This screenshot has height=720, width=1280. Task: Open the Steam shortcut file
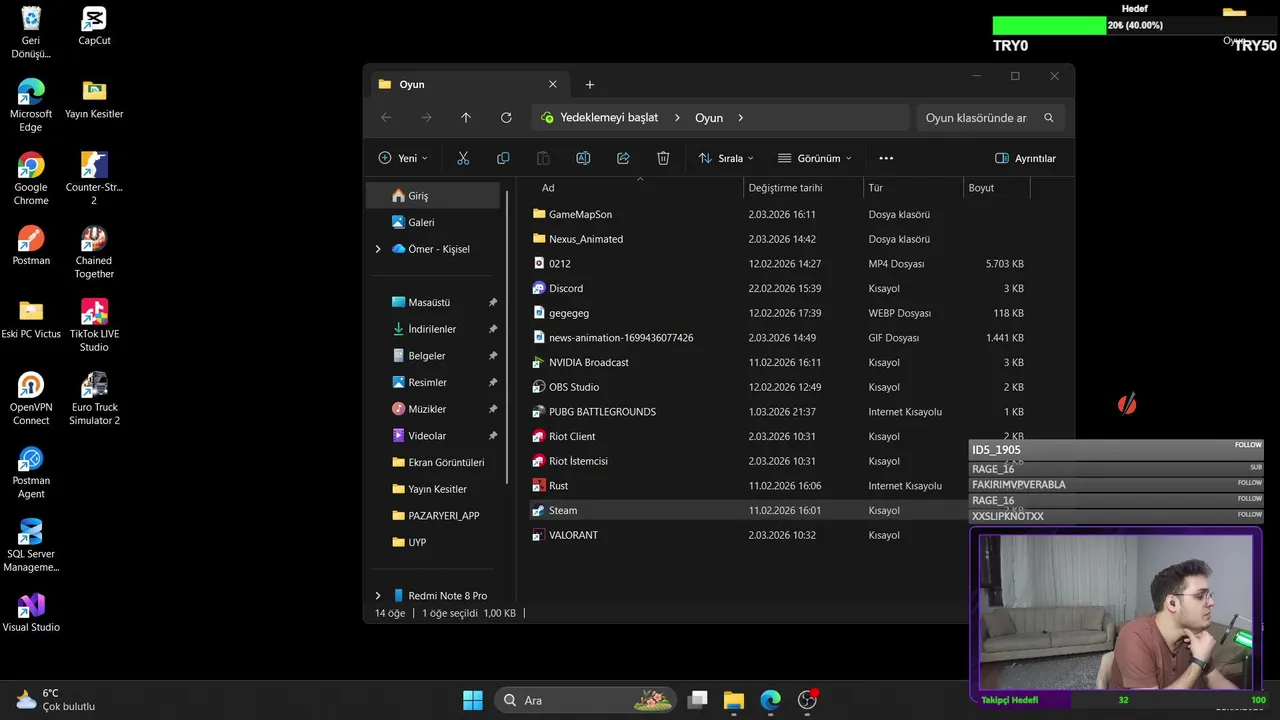tap(563, 510)
